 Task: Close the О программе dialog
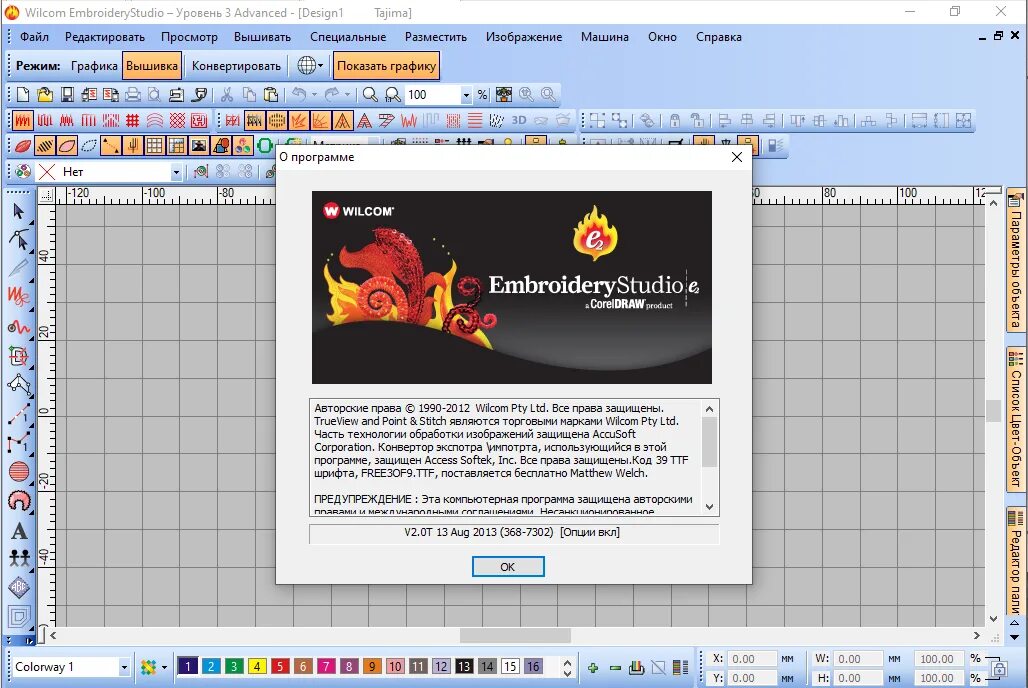737,157
